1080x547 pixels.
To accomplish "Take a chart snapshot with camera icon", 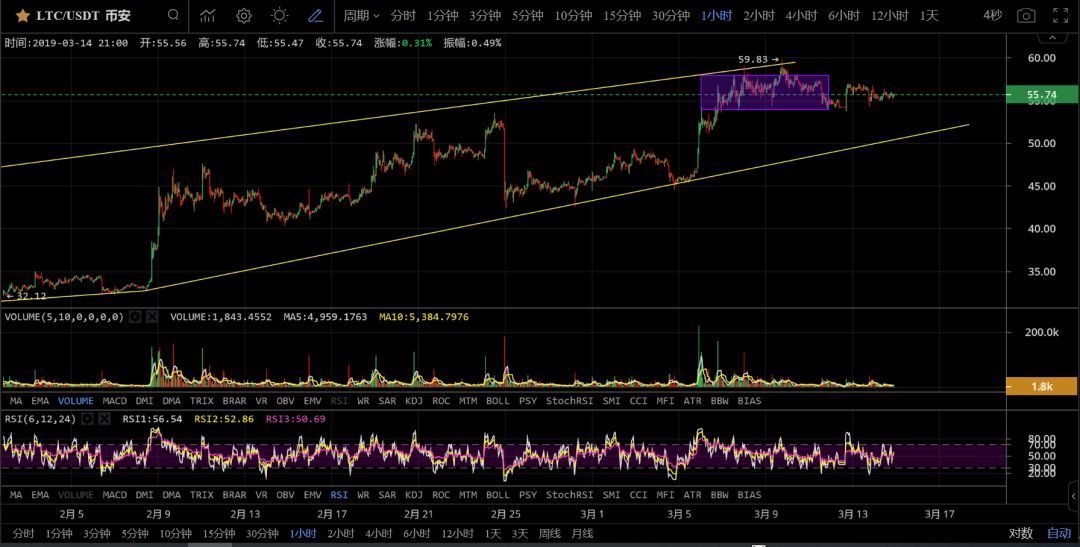I will tap(1026, 15).
